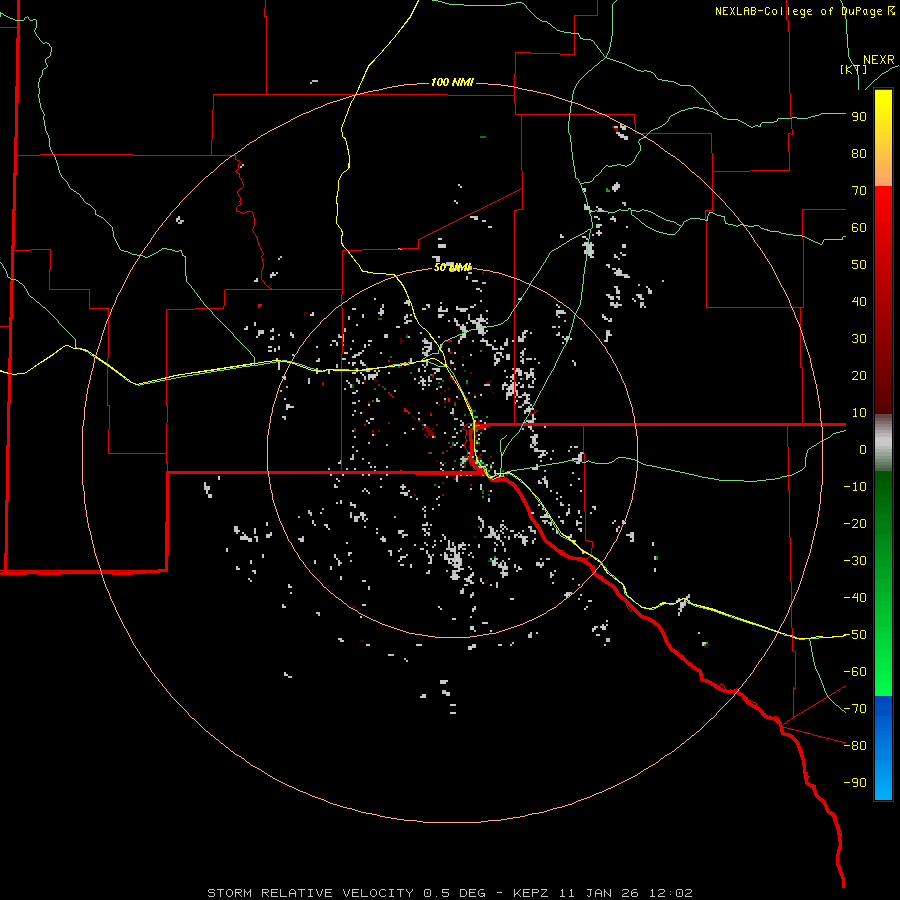The height and width of the screenshot is (900, 900).
Task: Select the 100 NMI range ring label
Action: [452, 83]
